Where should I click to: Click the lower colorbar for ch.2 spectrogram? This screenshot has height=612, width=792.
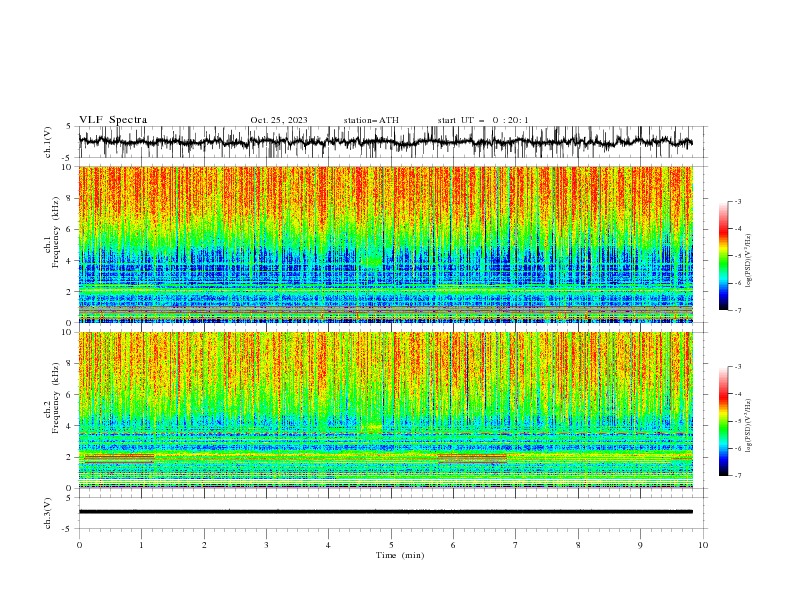[x=724, y=421]
